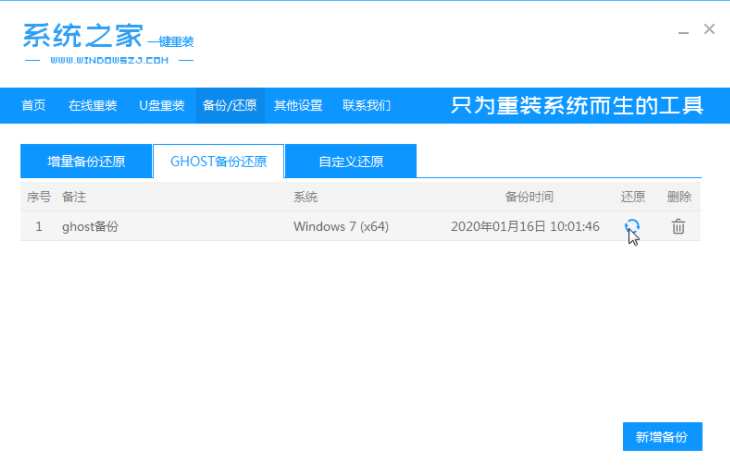Open the 备份/还原 navigation item
This screenshot has height=466, width=730.
(229, 105)
